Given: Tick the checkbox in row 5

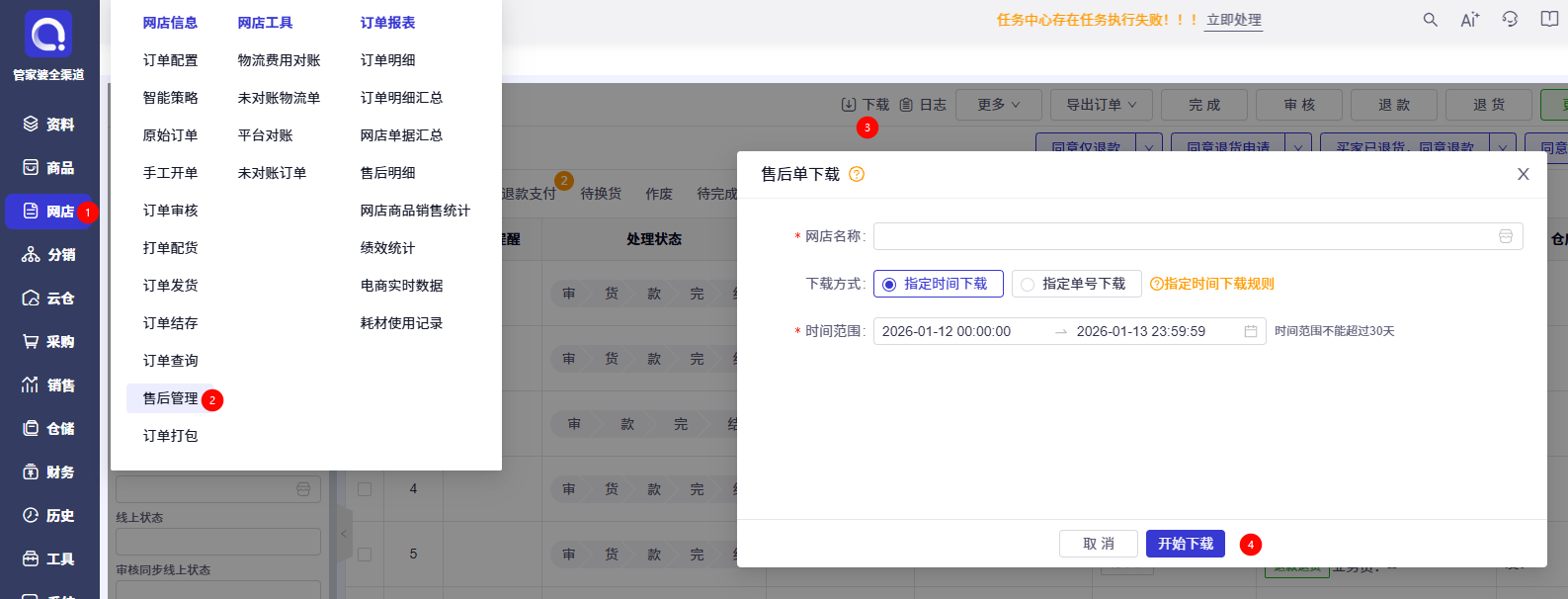Looking at the screenshot, I should pos(365,555).
